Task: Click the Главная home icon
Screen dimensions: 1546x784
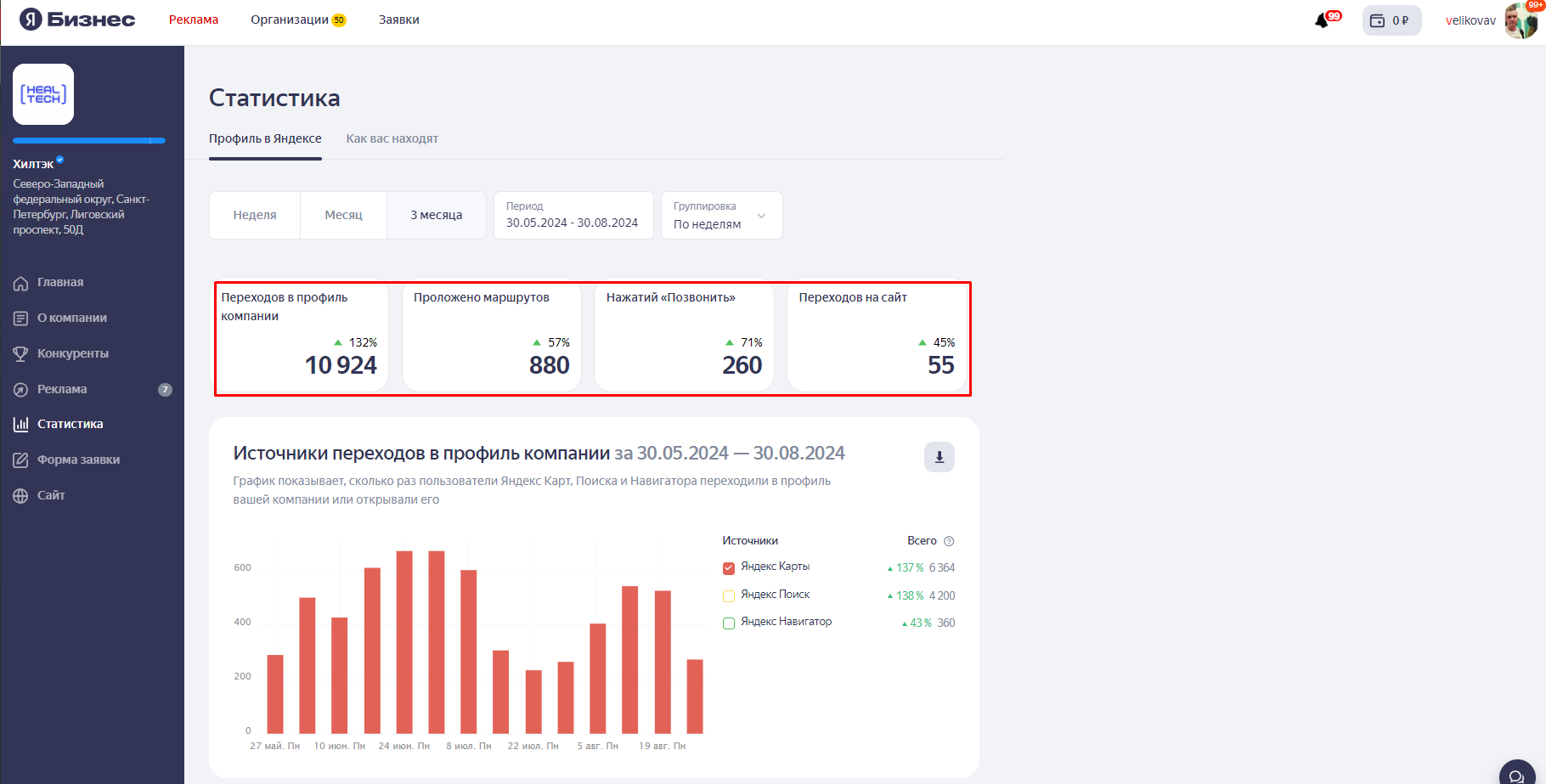Action: 21,283
